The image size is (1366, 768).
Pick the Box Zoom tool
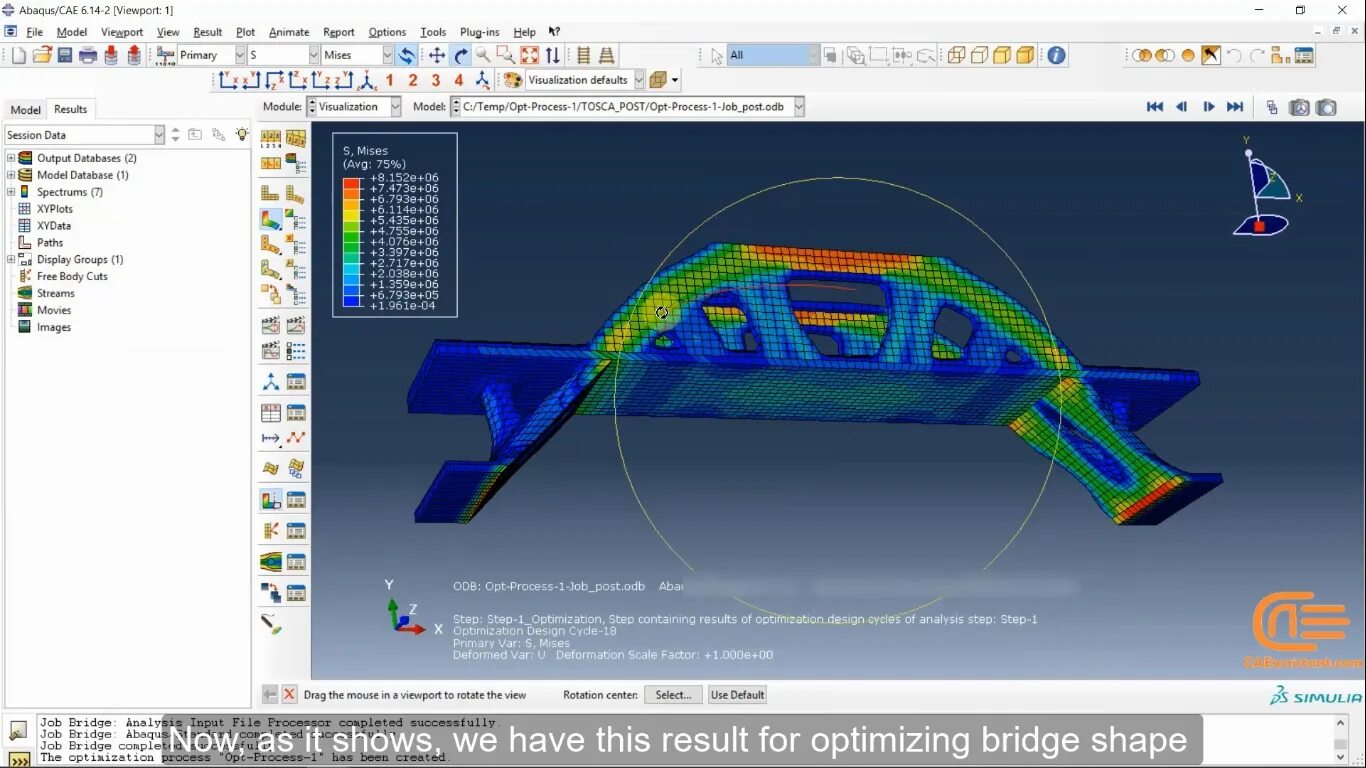point(506,55)
